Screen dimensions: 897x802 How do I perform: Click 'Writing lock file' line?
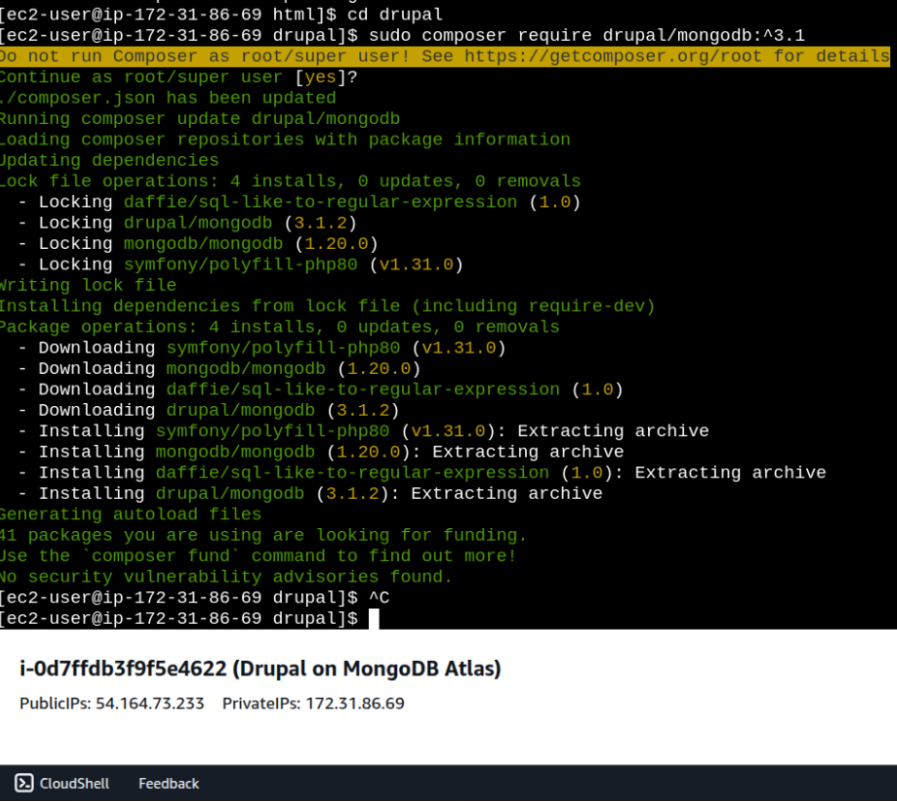point(88,285)
